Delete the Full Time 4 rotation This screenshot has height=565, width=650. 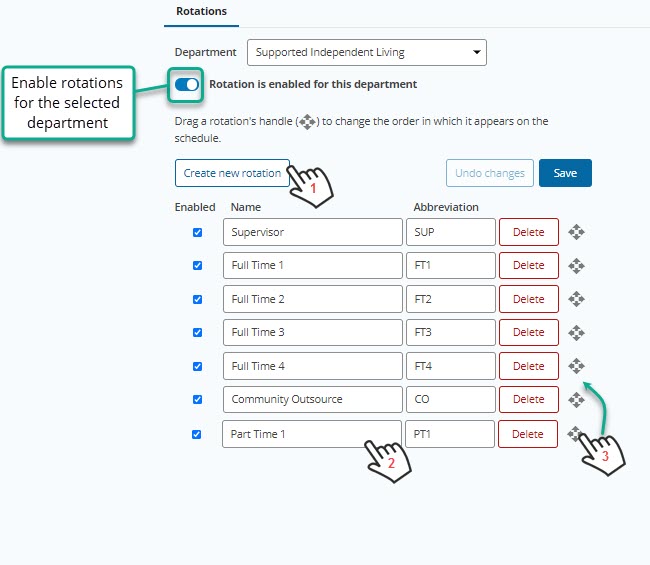(529, 366)
